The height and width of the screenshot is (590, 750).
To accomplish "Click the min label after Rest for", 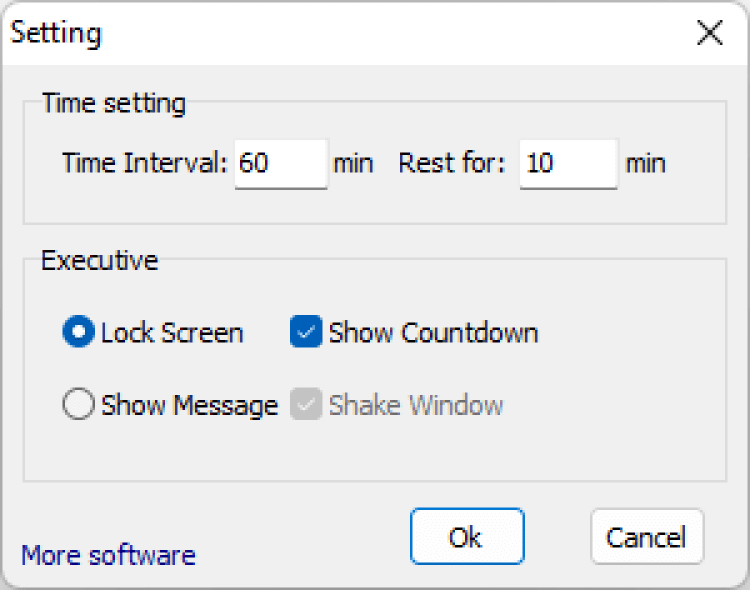I will point(645,163).
